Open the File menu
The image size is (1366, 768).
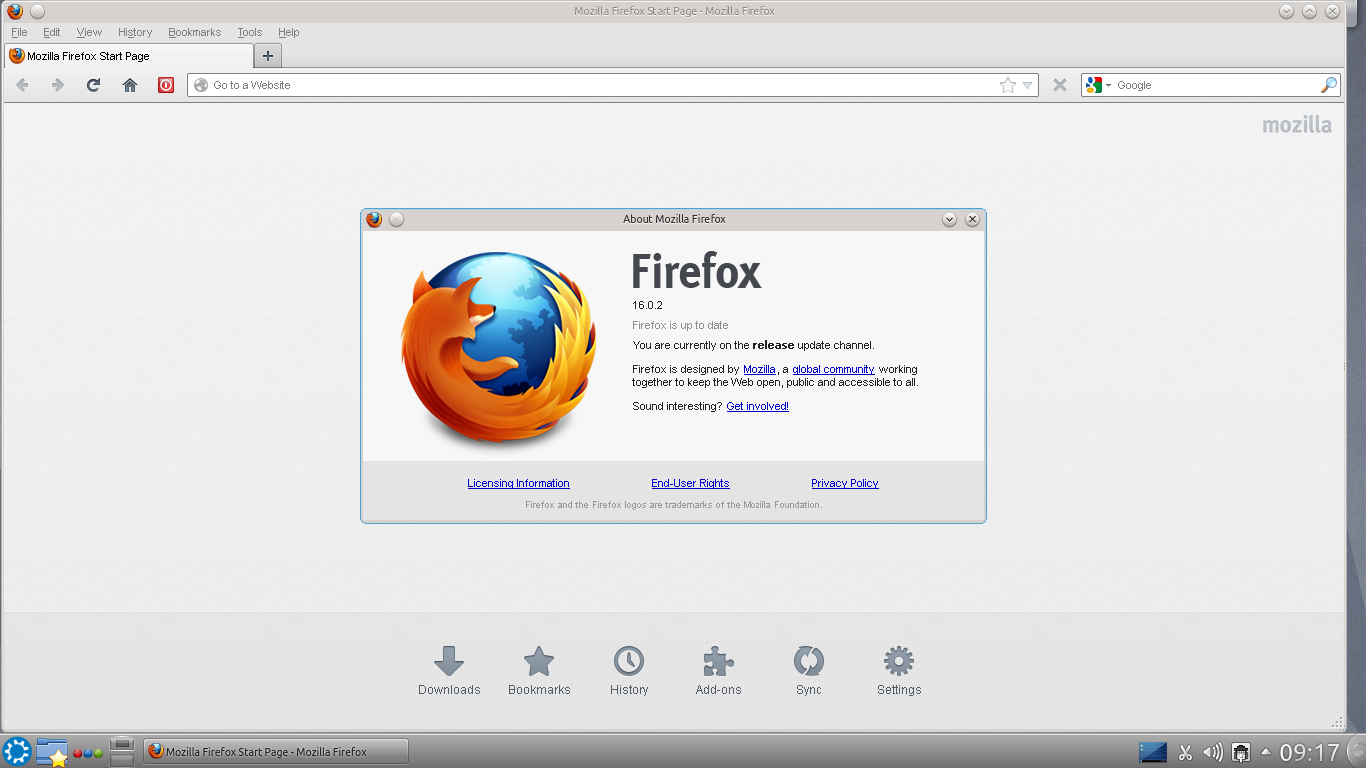pos(19,32)
